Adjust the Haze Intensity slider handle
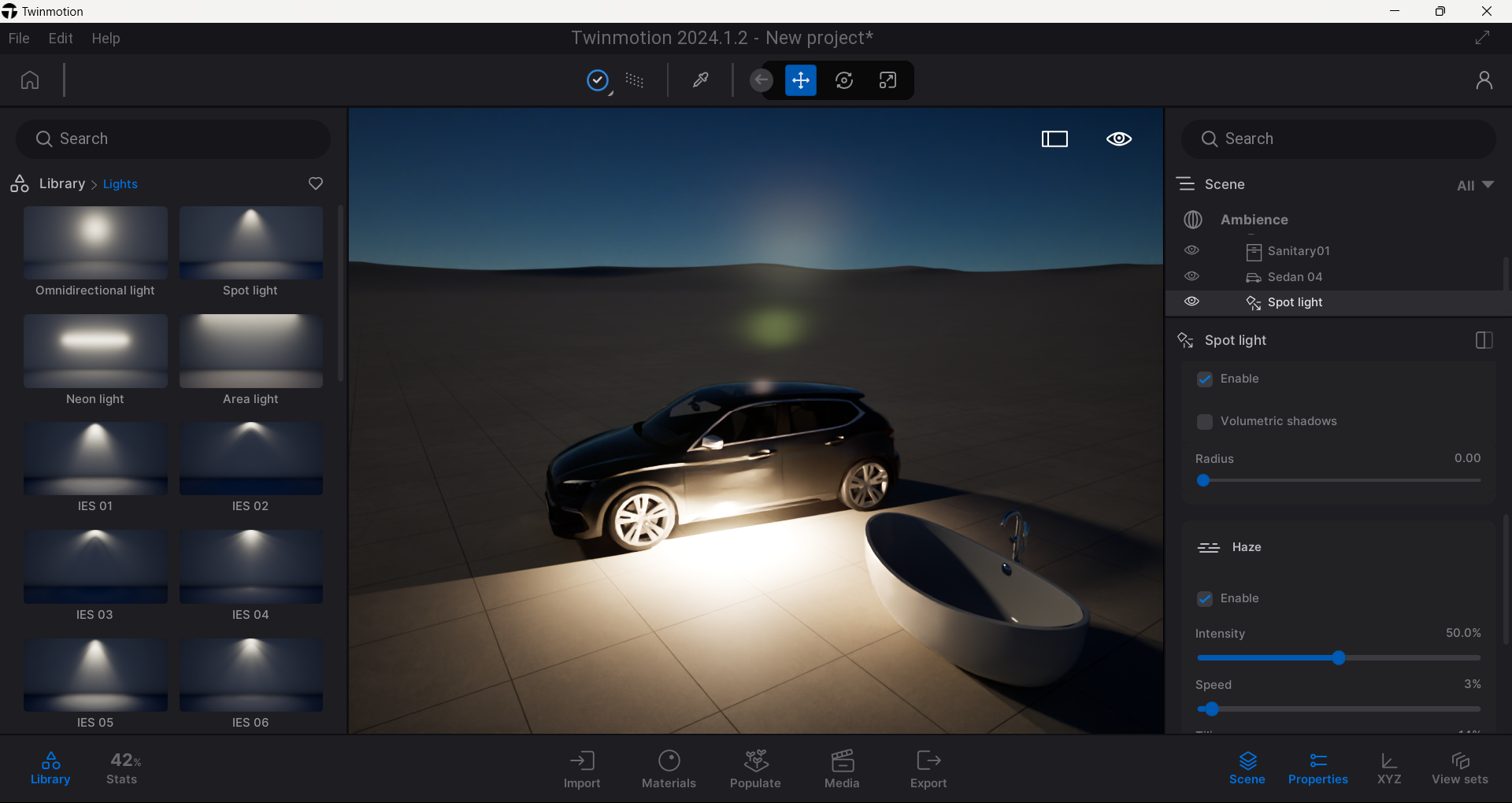Screen dimensions: 1512x803 click(1339, 657)
